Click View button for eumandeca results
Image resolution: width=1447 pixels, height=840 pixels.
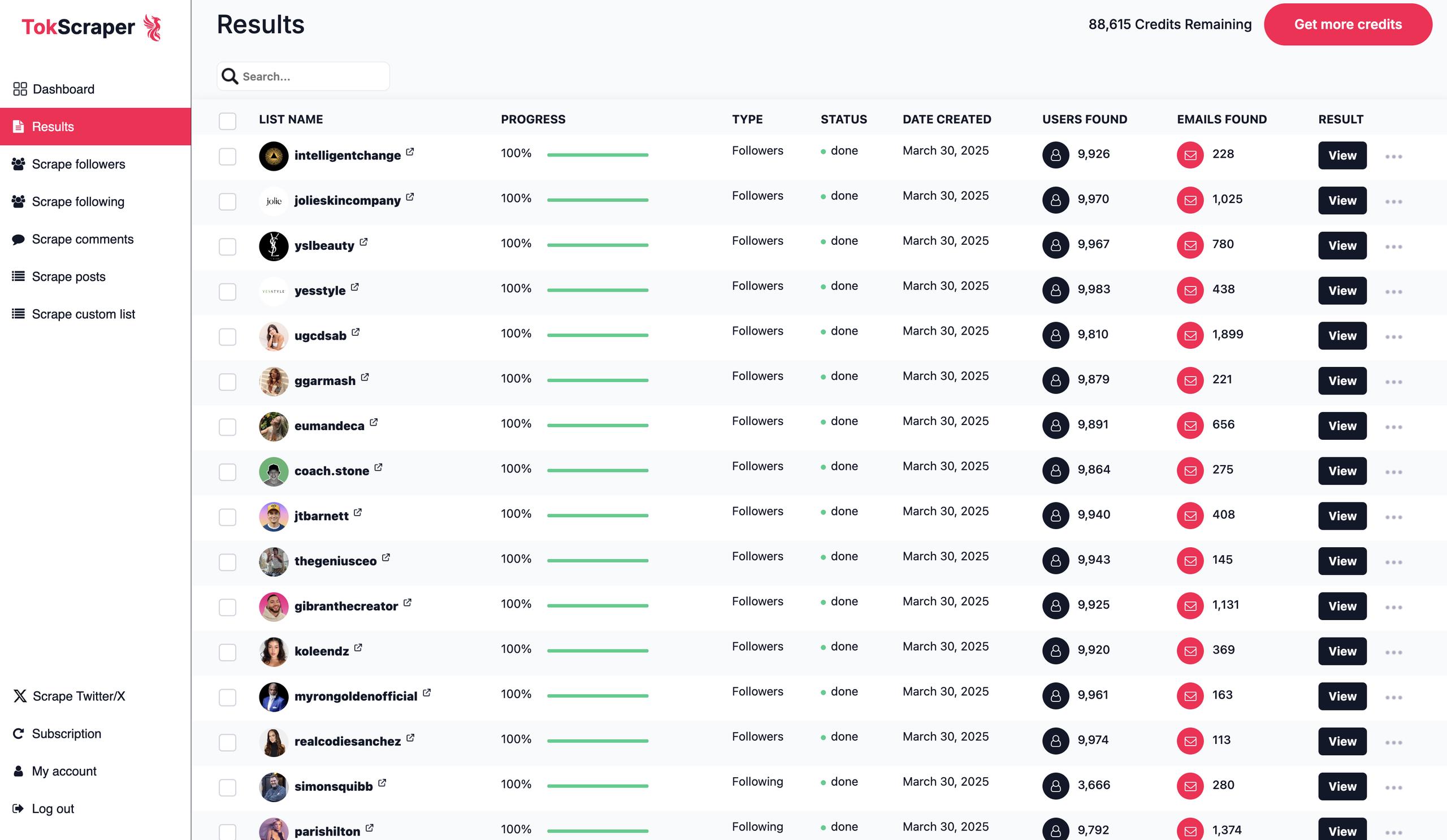[x=1342, y=426]
